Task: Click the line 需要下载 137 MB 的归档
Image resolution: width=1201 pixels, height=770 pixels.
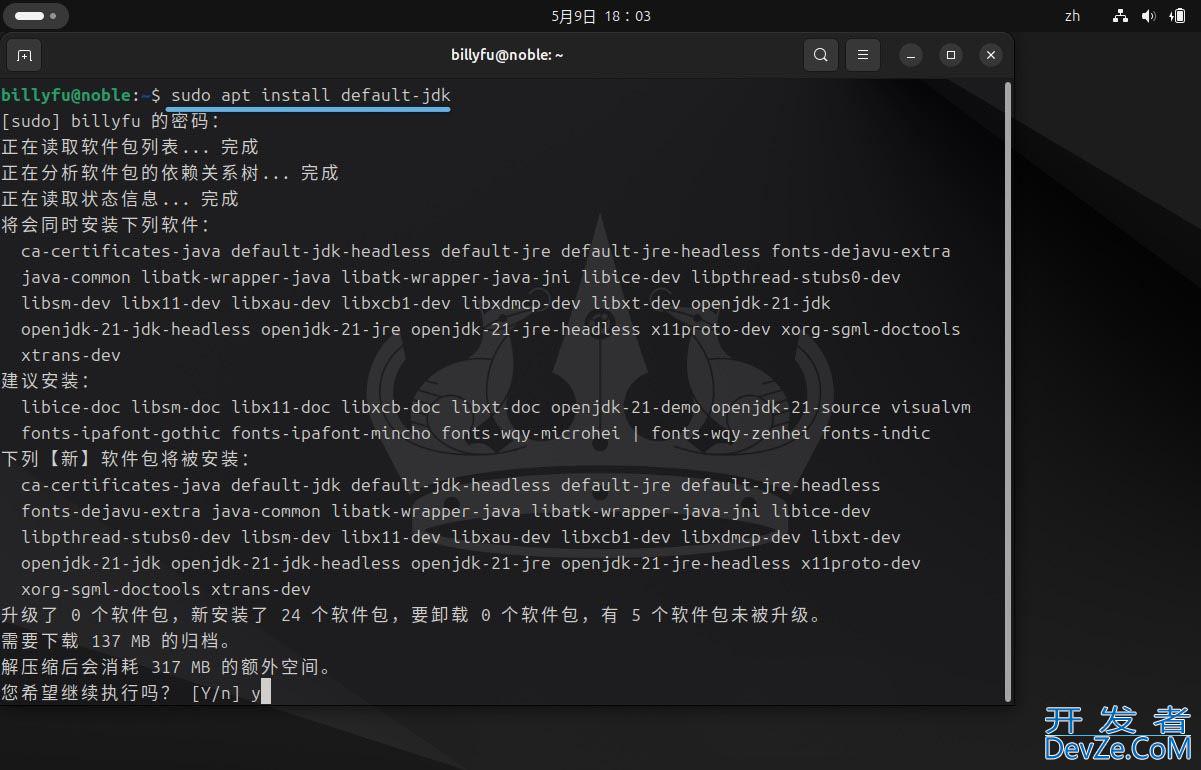Action: pyautogui.click(x=116, y=641)
